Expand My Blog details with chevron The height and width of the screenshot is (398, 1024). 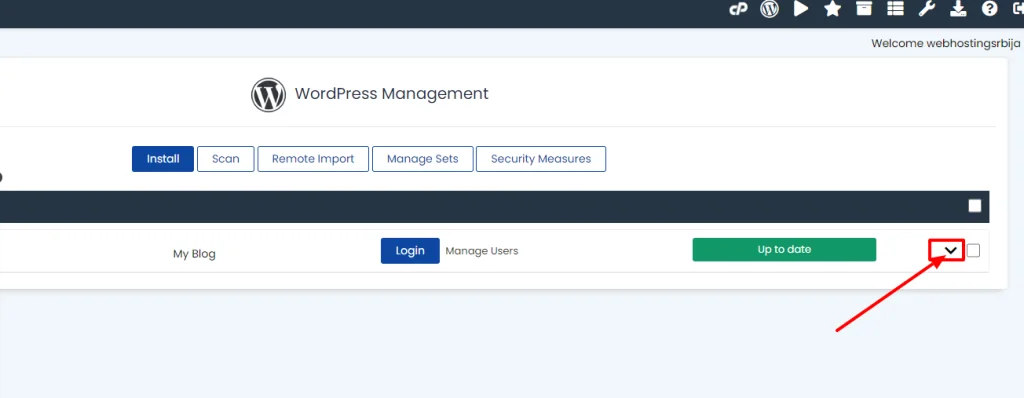(951, 250)
